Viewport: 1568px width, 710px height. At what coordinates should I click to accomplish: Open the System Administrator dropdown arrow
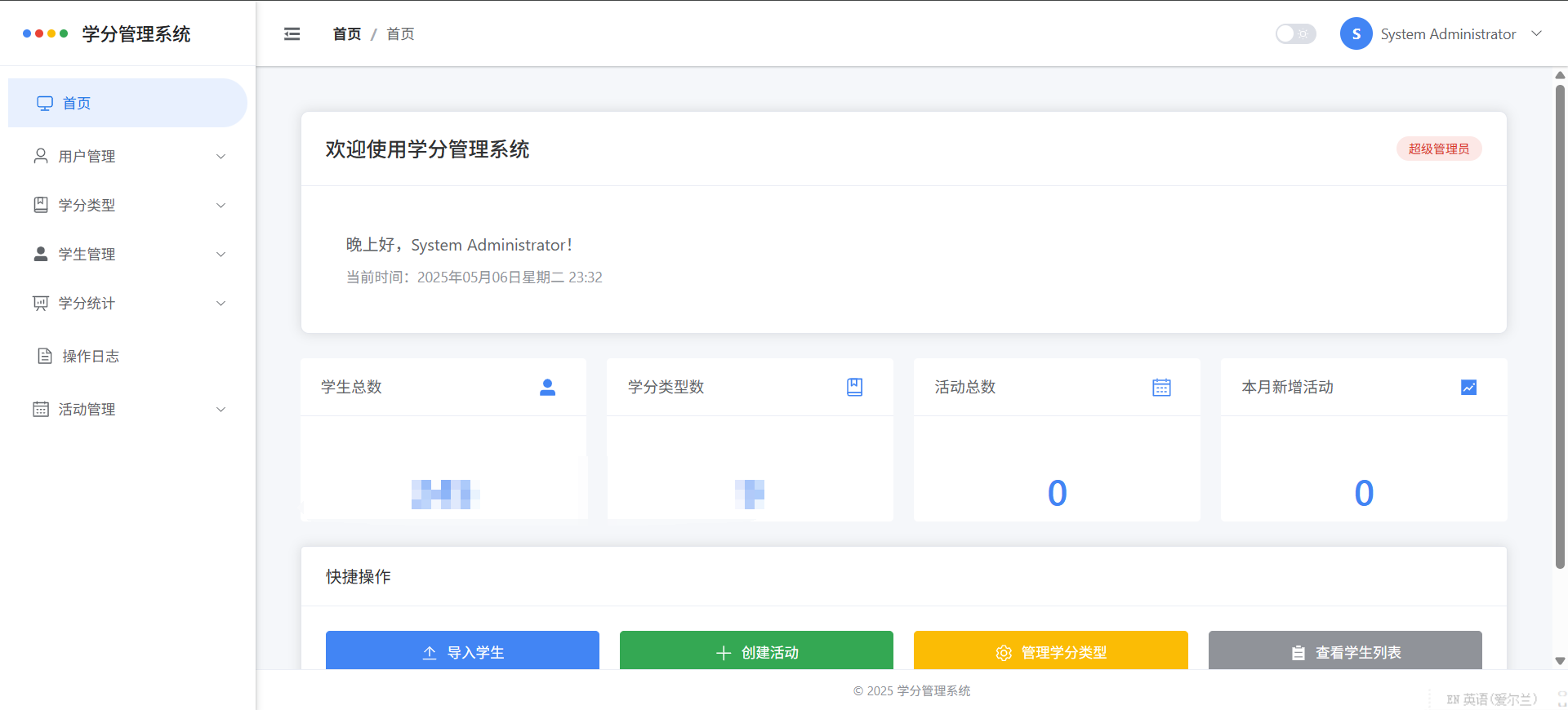point(1536,33)
